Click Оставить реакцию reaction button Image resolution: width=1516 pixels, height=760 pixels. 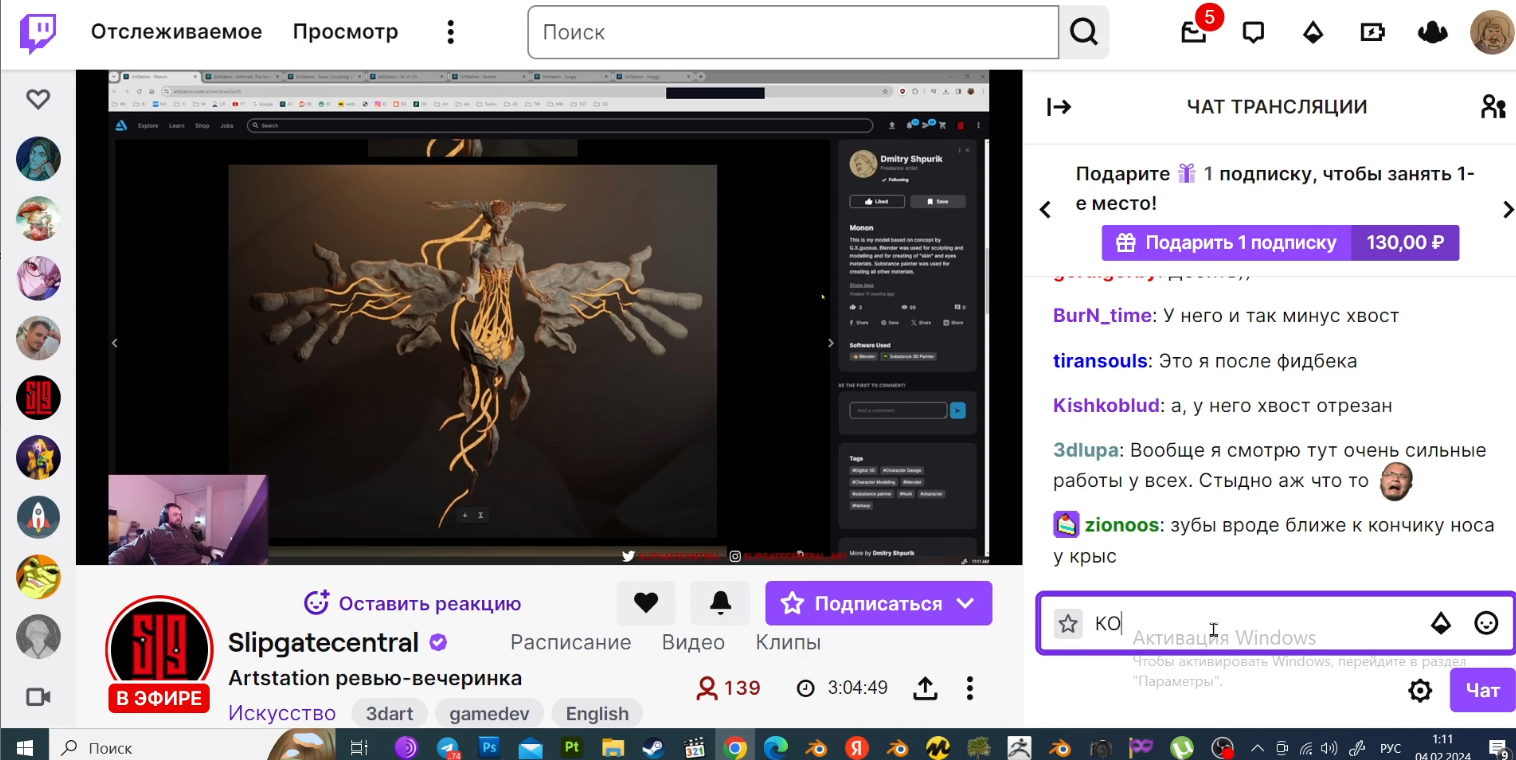point(413,603)
